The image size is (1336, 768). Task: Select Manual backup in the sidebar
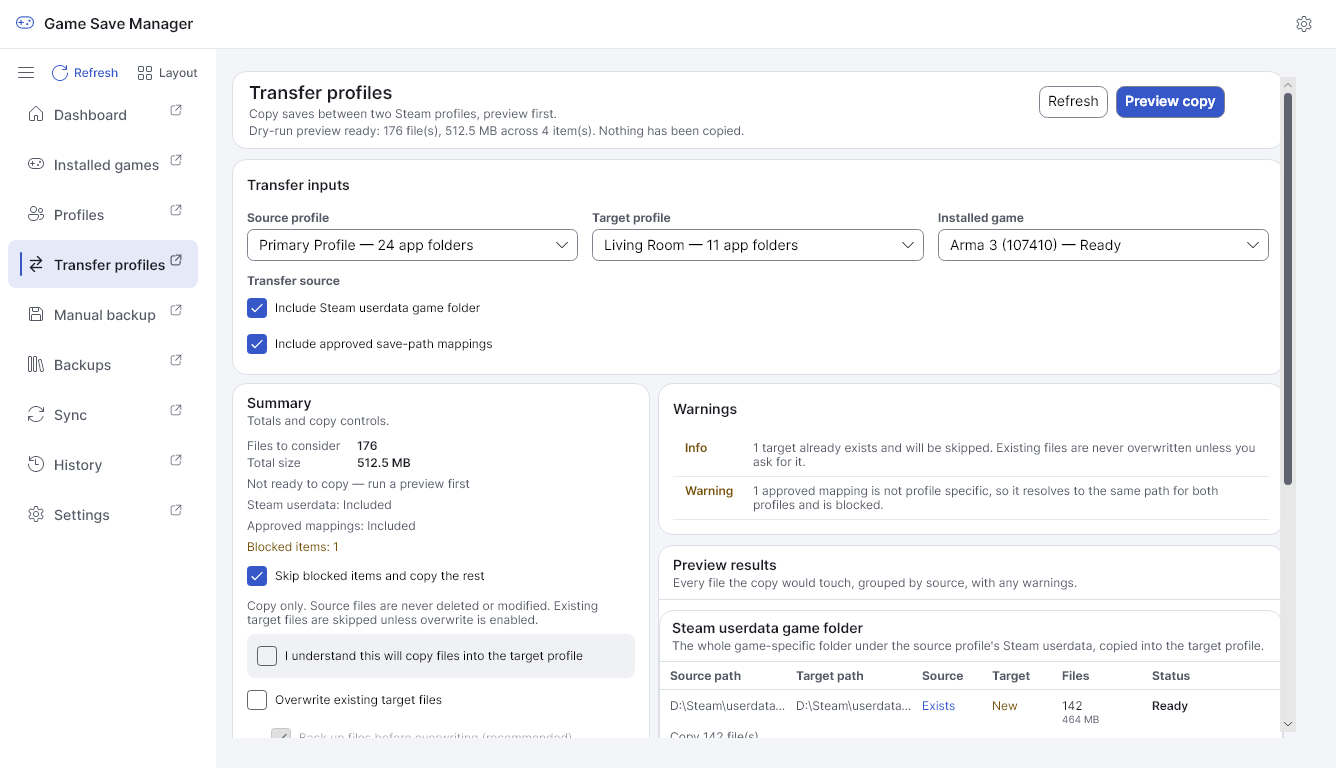(103, 314)
